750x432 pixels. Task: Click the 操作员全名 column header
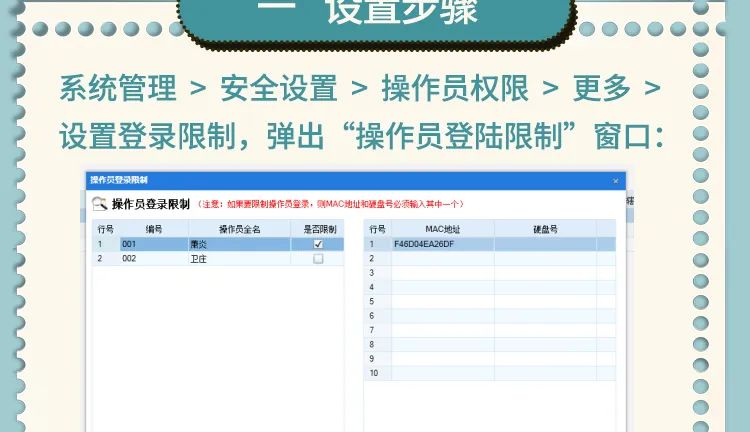click(238, 229)
